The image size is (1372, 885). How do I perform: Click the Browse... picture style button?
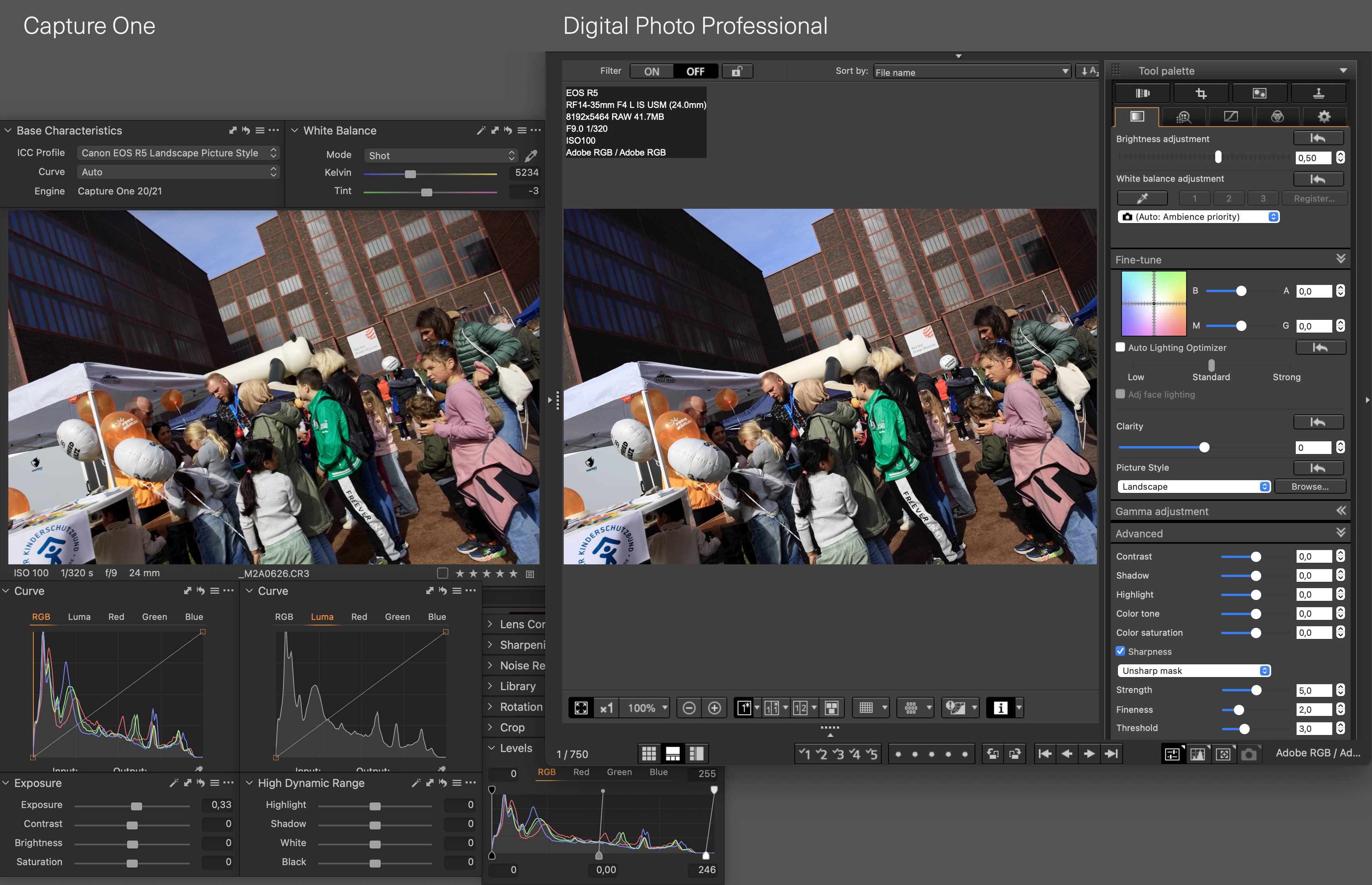(x=1310, y=487)
